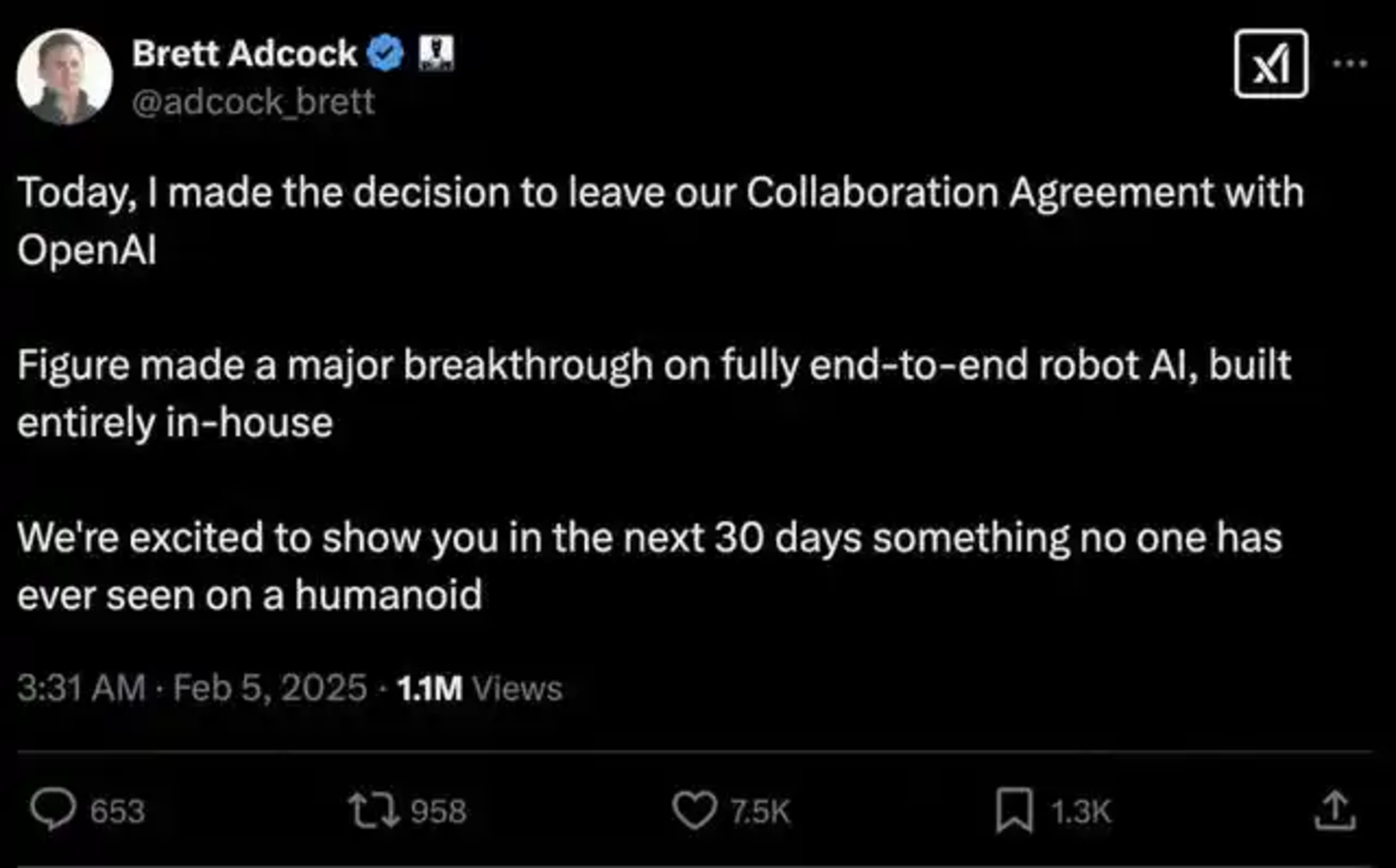Click the reply speech bubble icon

[x=52, y=810]
